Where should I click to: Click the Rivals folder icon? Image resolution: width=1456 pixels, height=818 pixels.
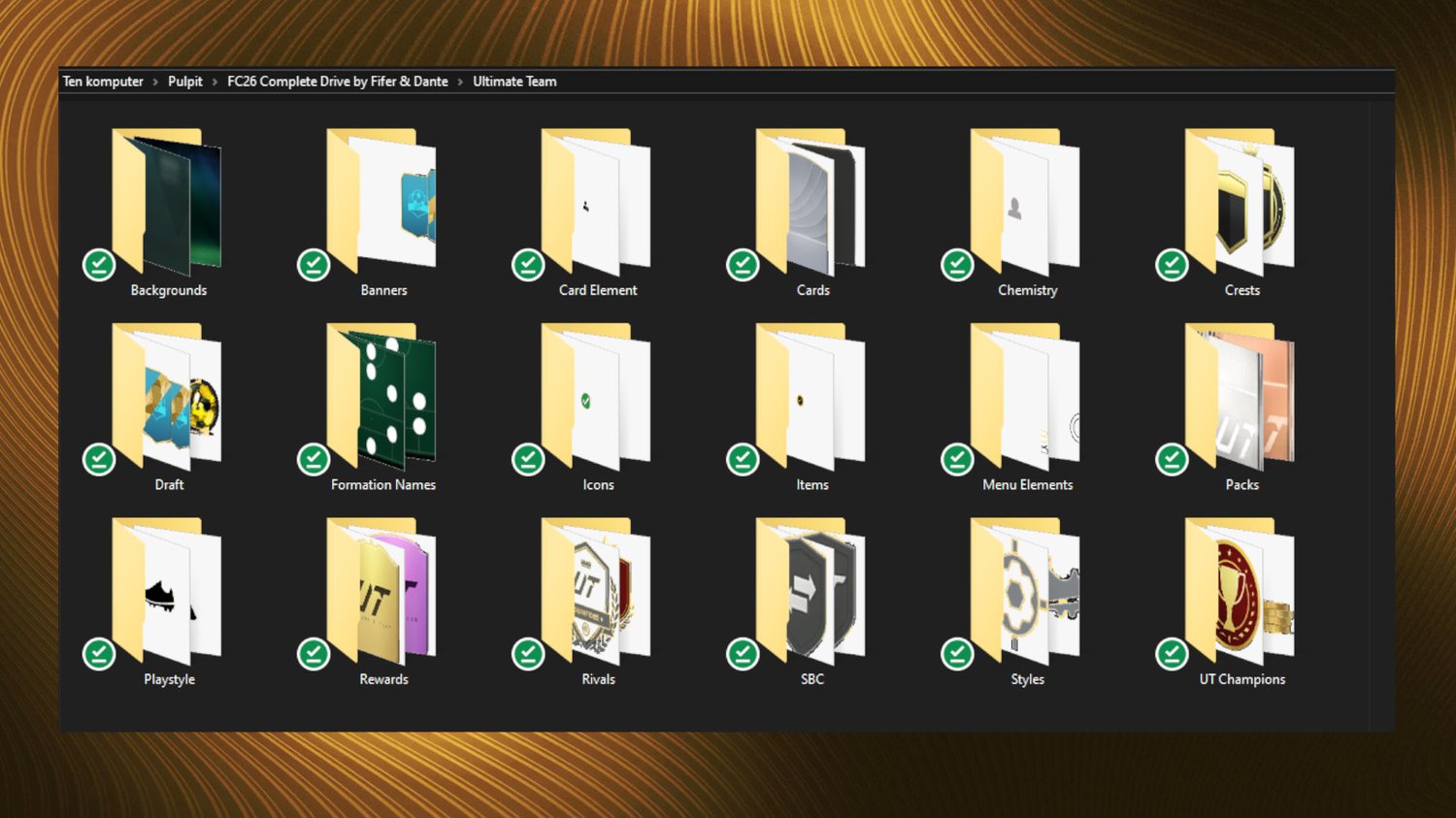(x=596, y=592)
